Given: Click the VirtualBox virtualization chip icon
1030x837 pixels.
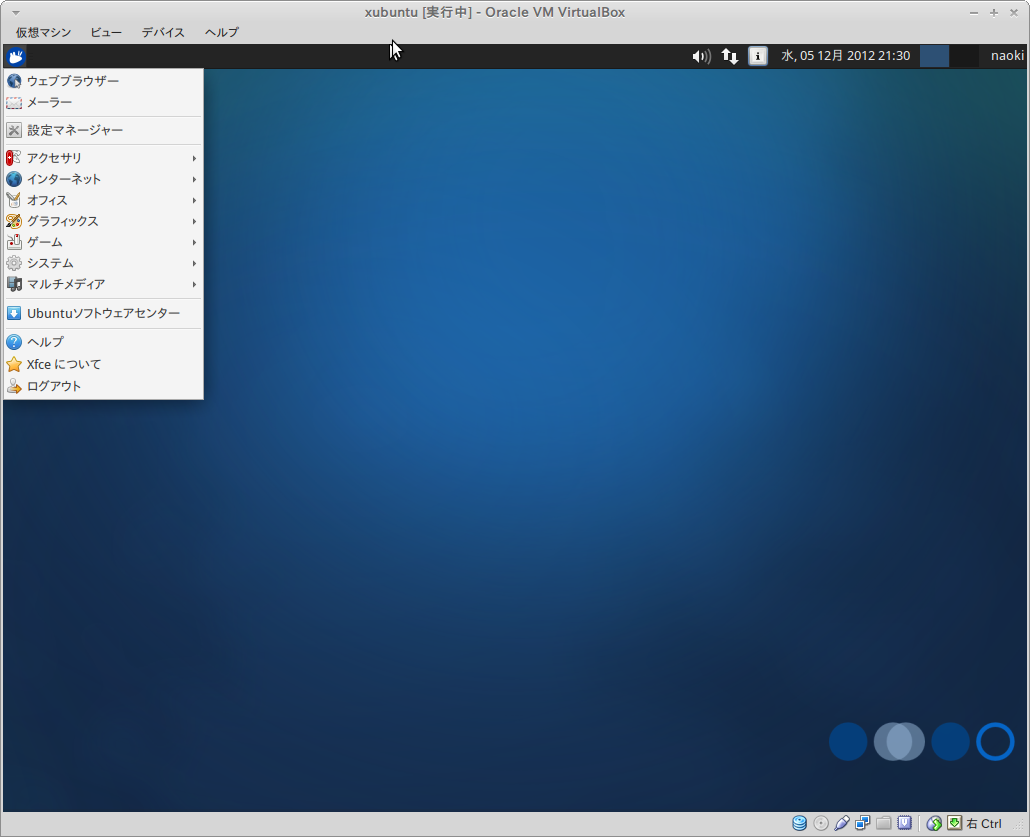Looking at the screenshot, I should 905,823.
